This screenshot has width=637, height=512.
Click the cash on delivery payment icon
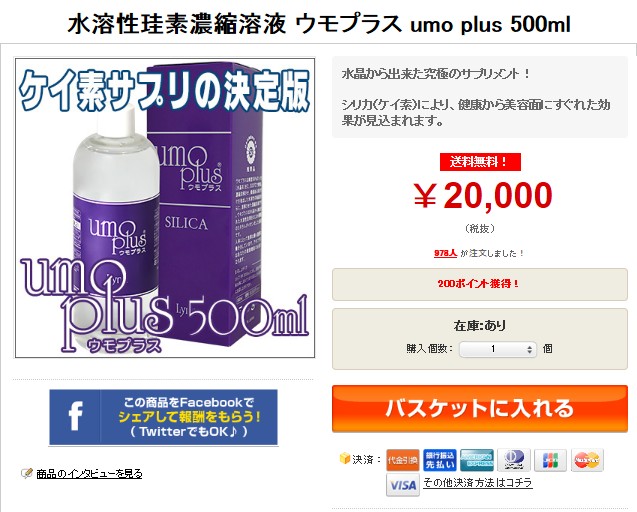click(402, 460)
